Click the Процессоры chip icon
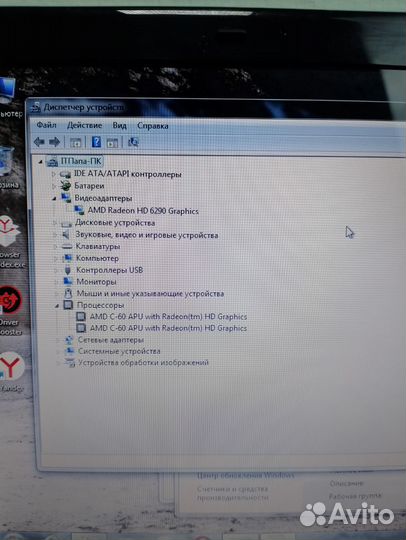The height and width of the screenshot is (540, 406). click(68, 305)
